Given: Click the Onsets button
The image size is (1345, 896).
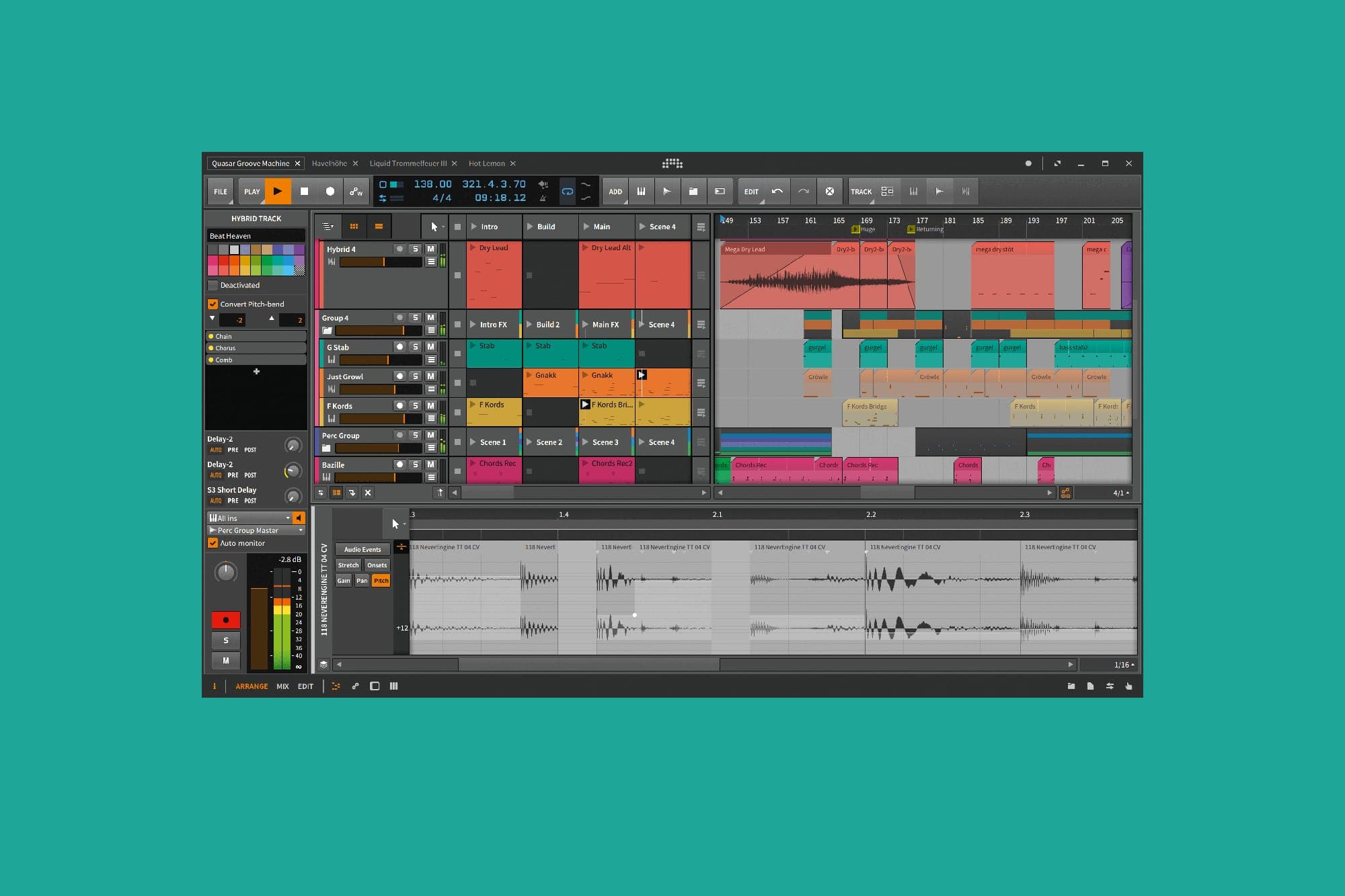Looking at the screenshot, I should point(377,565).
